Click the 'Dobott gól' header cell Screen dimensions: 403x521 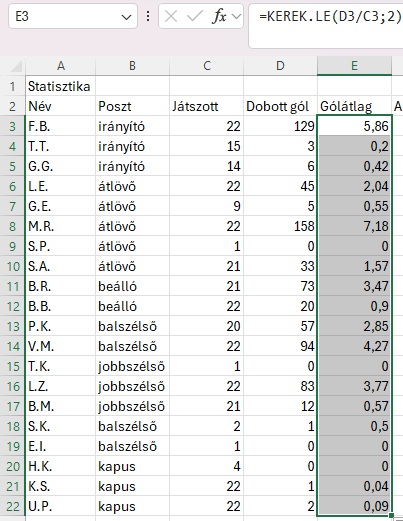pyautogui.click(x=280, y=106)
